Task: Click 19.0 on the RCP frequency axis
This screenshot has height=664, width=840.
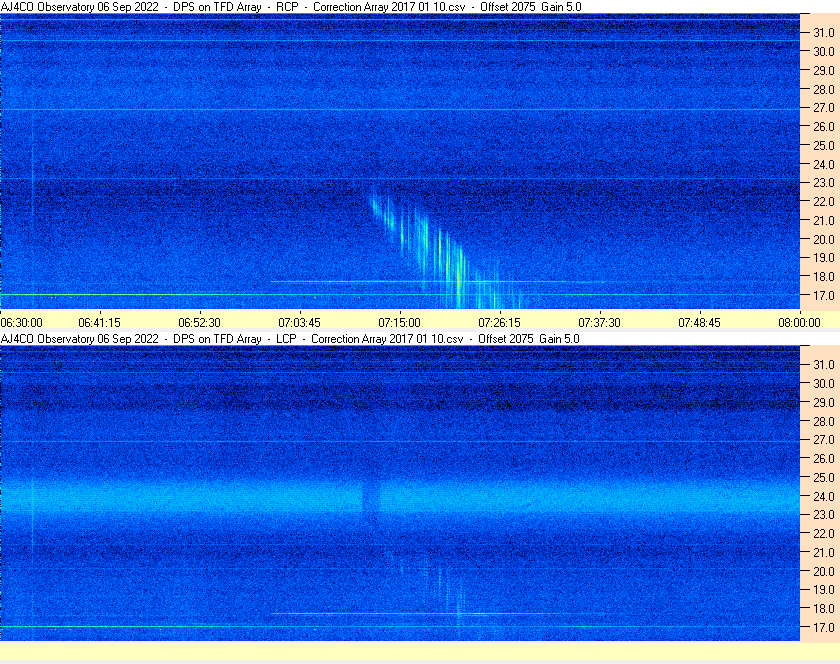Action: pyautogui.click(x=824, y=258)
